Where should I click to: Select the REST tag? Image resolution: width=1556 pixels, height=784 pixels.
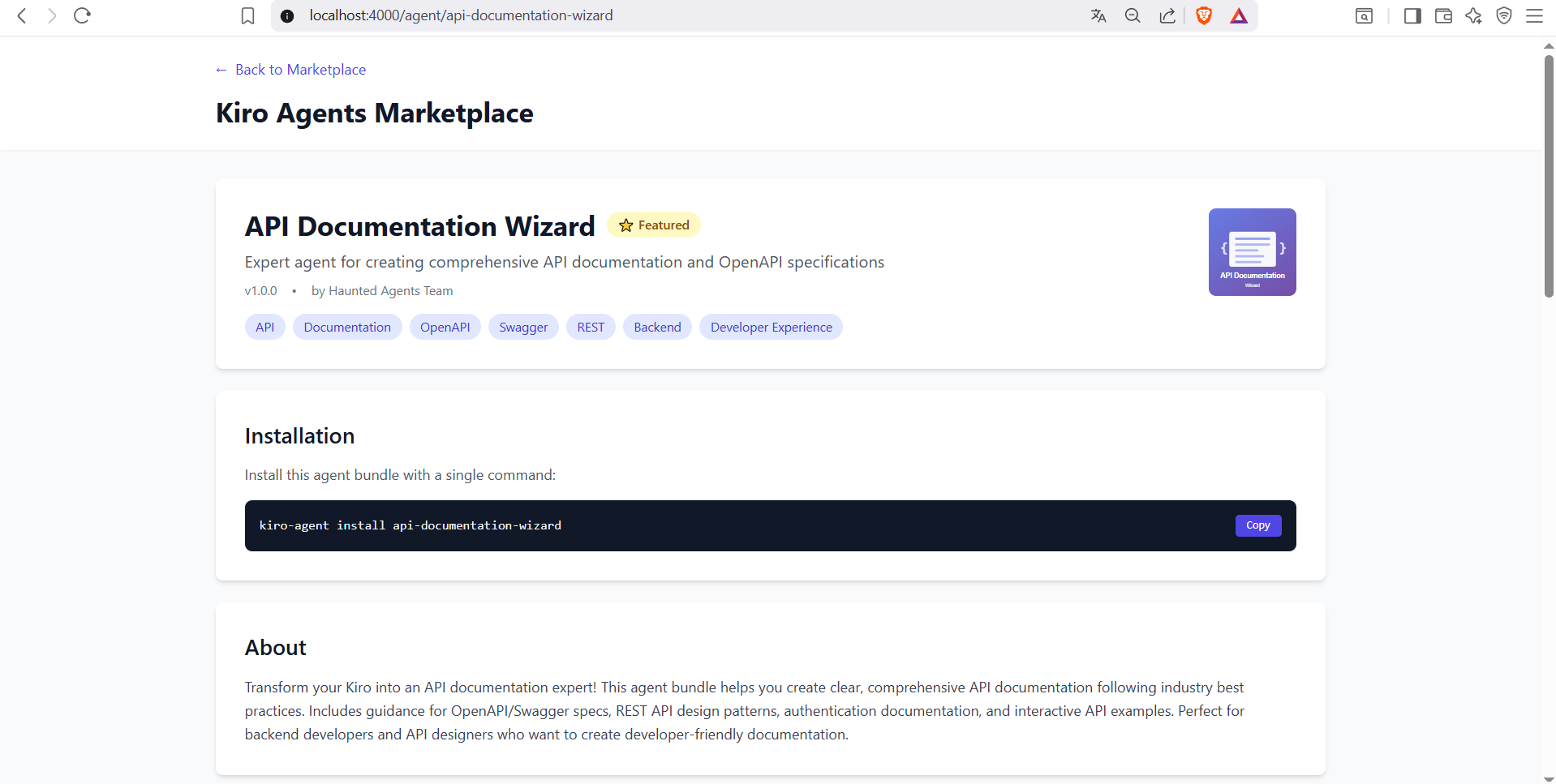pyautogui.click(x=591, y=327)
